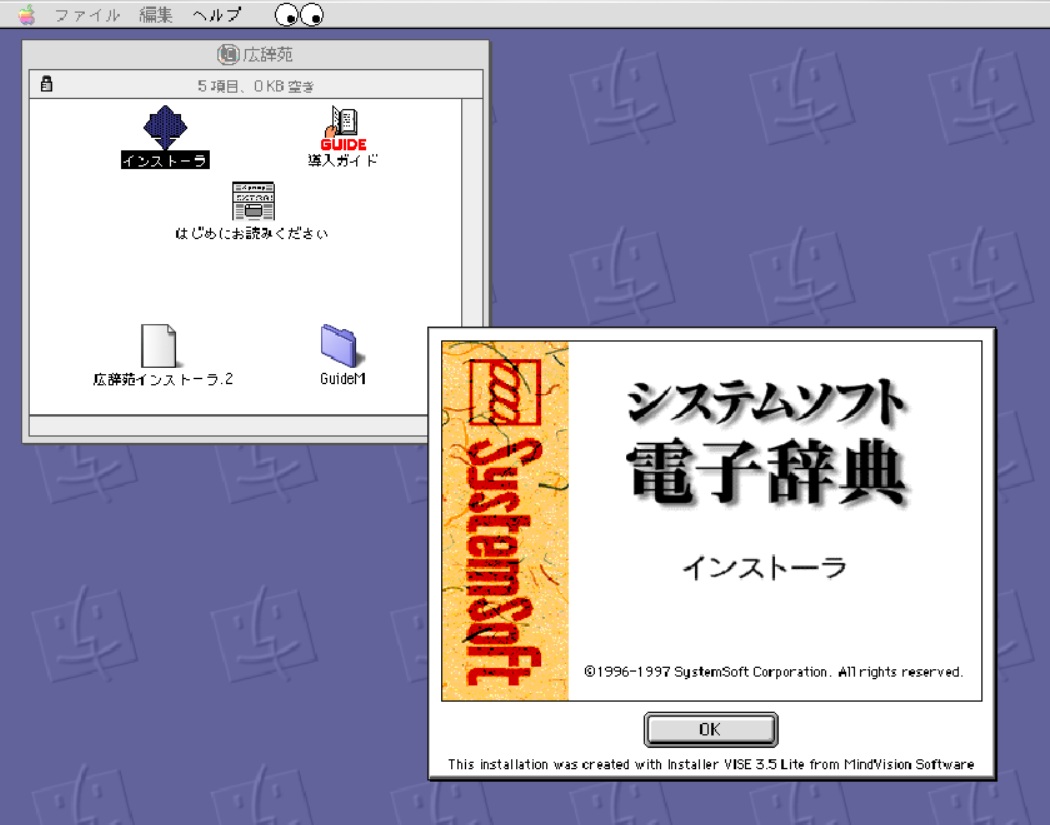
Task: Select the 広辞苑インストーラ.2 document icon
Action: (x=159, y=346)
